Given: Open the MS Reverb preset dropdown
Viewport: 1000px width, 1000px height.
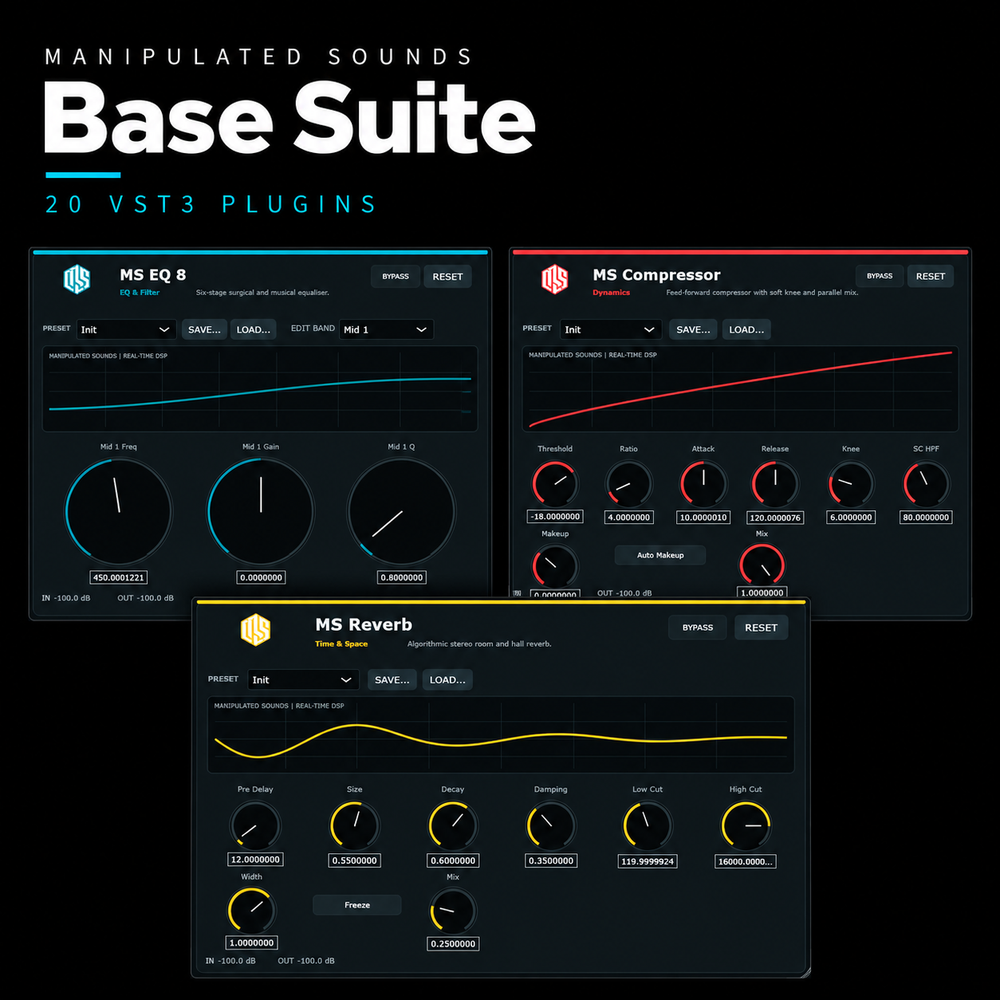Looking at the screenshot, I should point(303,680).
